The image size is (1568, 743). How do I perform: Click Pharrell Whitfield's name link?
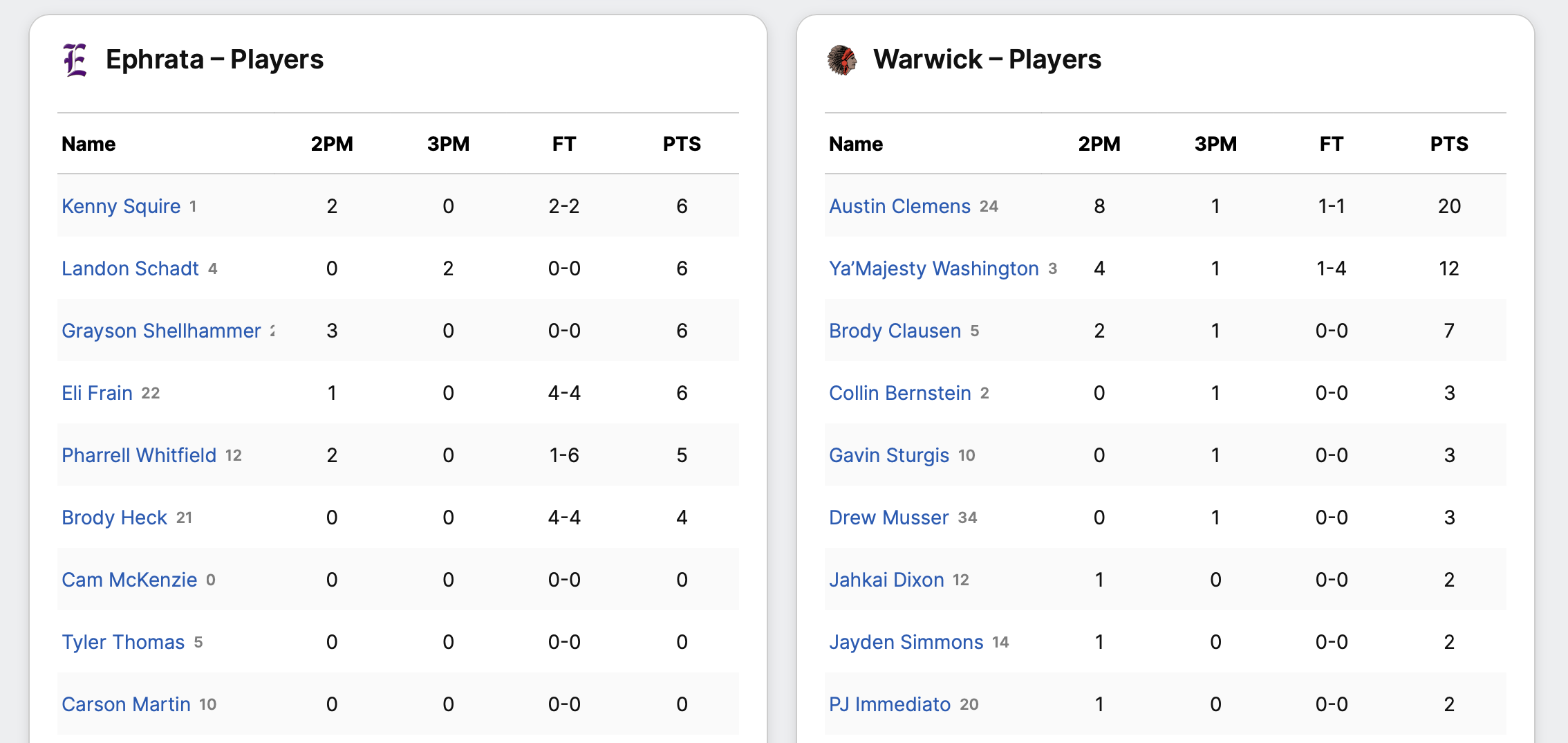pyautogui.click(x=139, y=455)
